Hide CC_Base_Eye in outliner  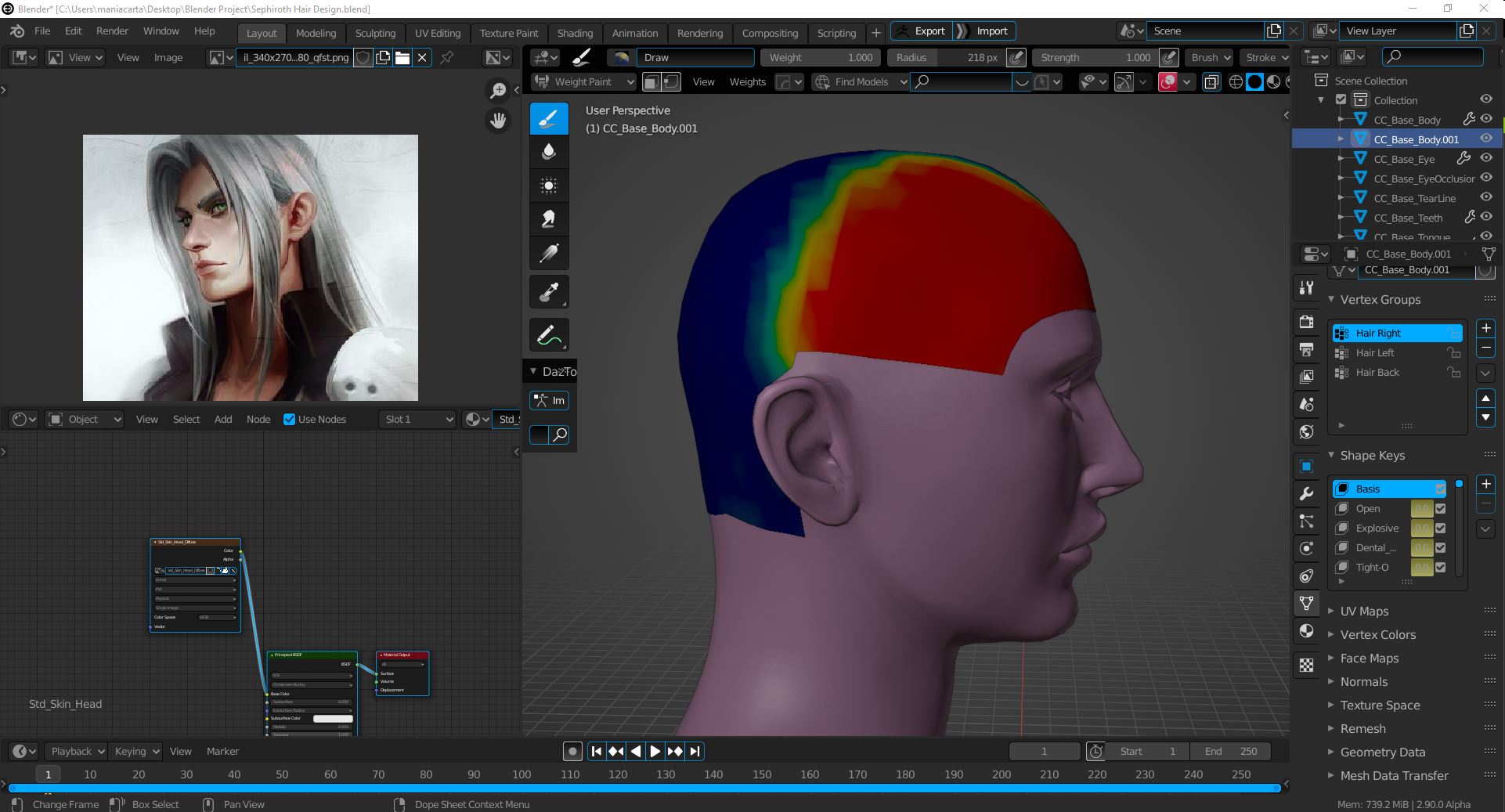click(x=1486, y=158)
